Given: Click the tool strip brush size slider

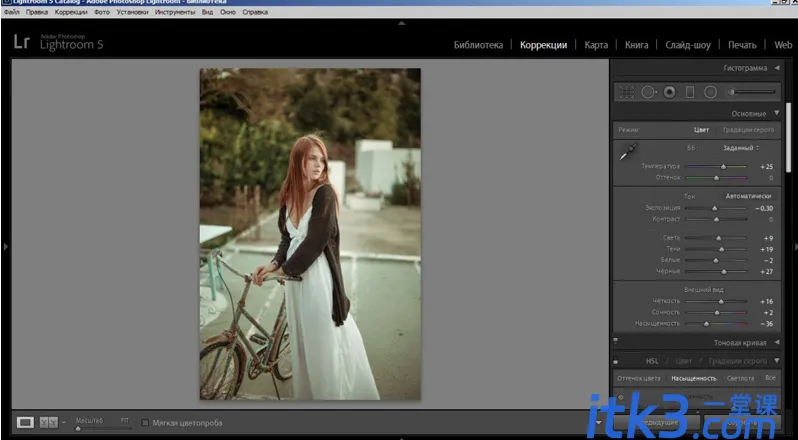Looking at the screenshot, I should pyautogui.click(x=753, y=92).
